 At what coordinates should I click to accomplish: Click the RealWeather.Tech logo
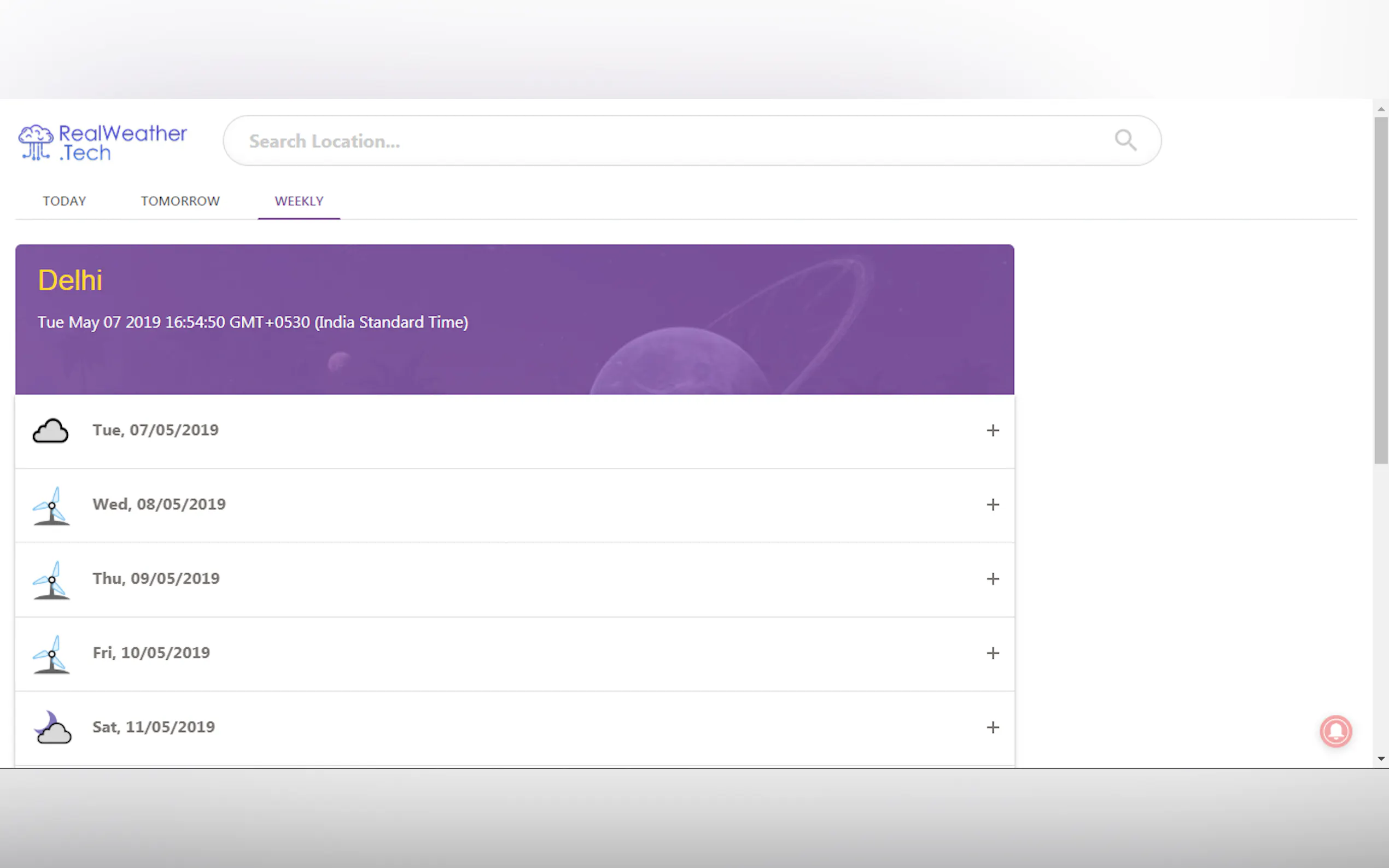103,142
